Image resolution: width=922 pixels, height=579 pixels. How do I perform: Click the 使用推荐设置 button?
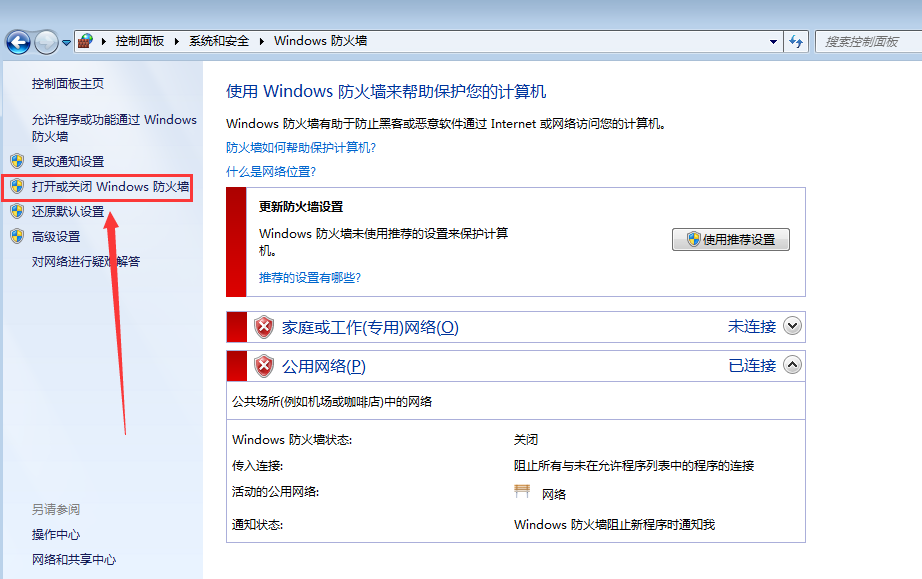[731, 239]
